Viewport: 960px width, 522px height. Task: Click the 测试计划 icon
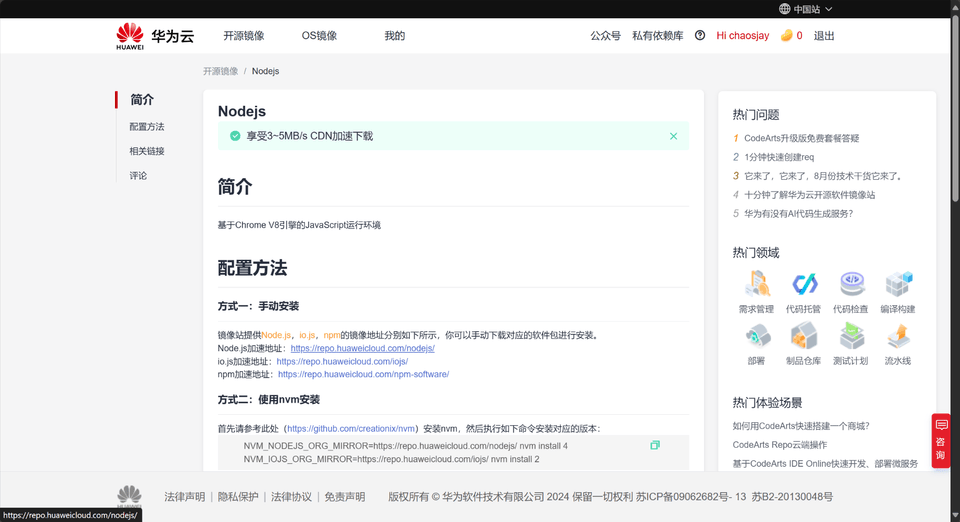(851, 335)
